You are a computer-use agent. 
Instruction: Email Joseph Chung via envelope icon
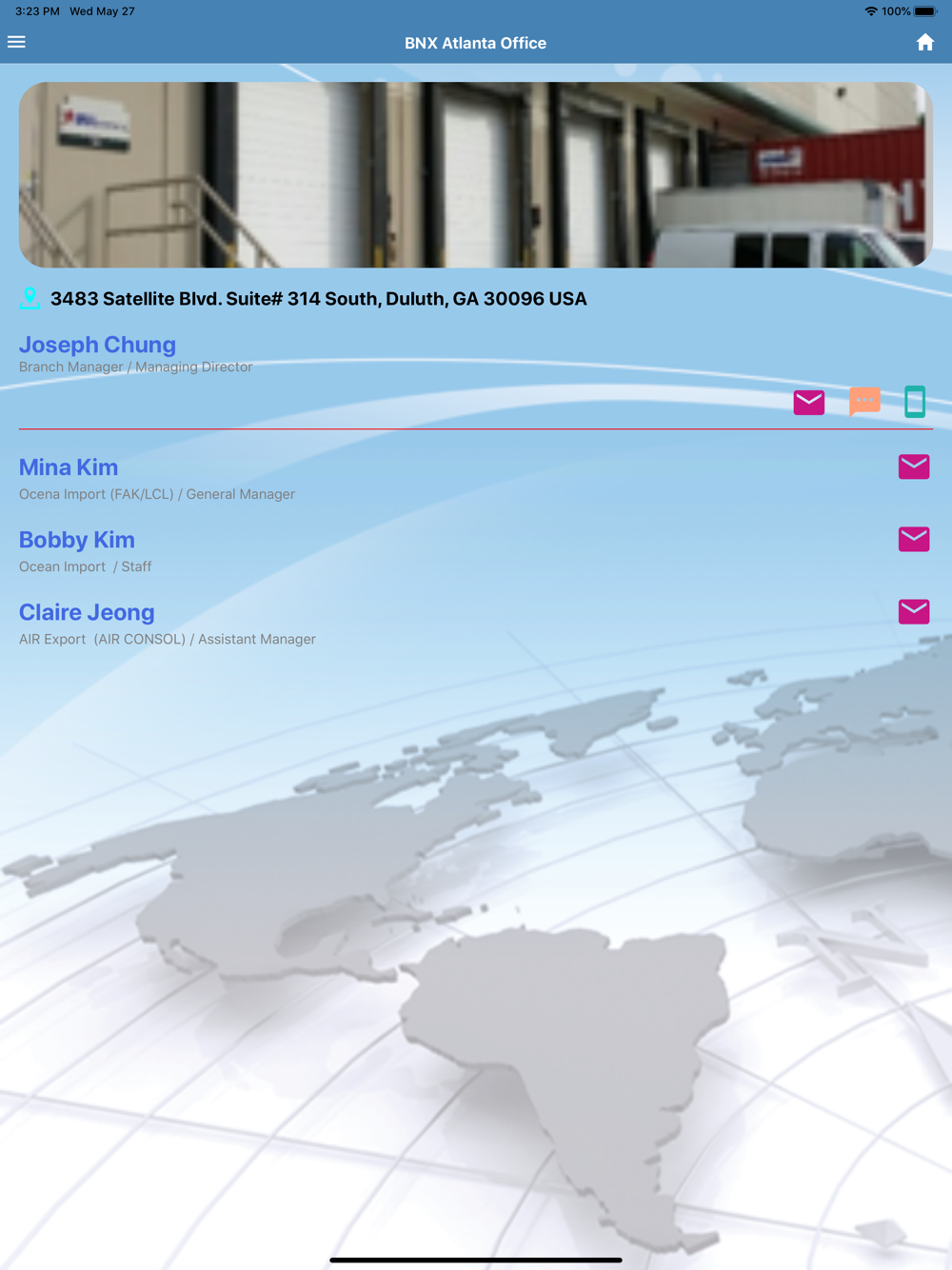tap(809, 402)
